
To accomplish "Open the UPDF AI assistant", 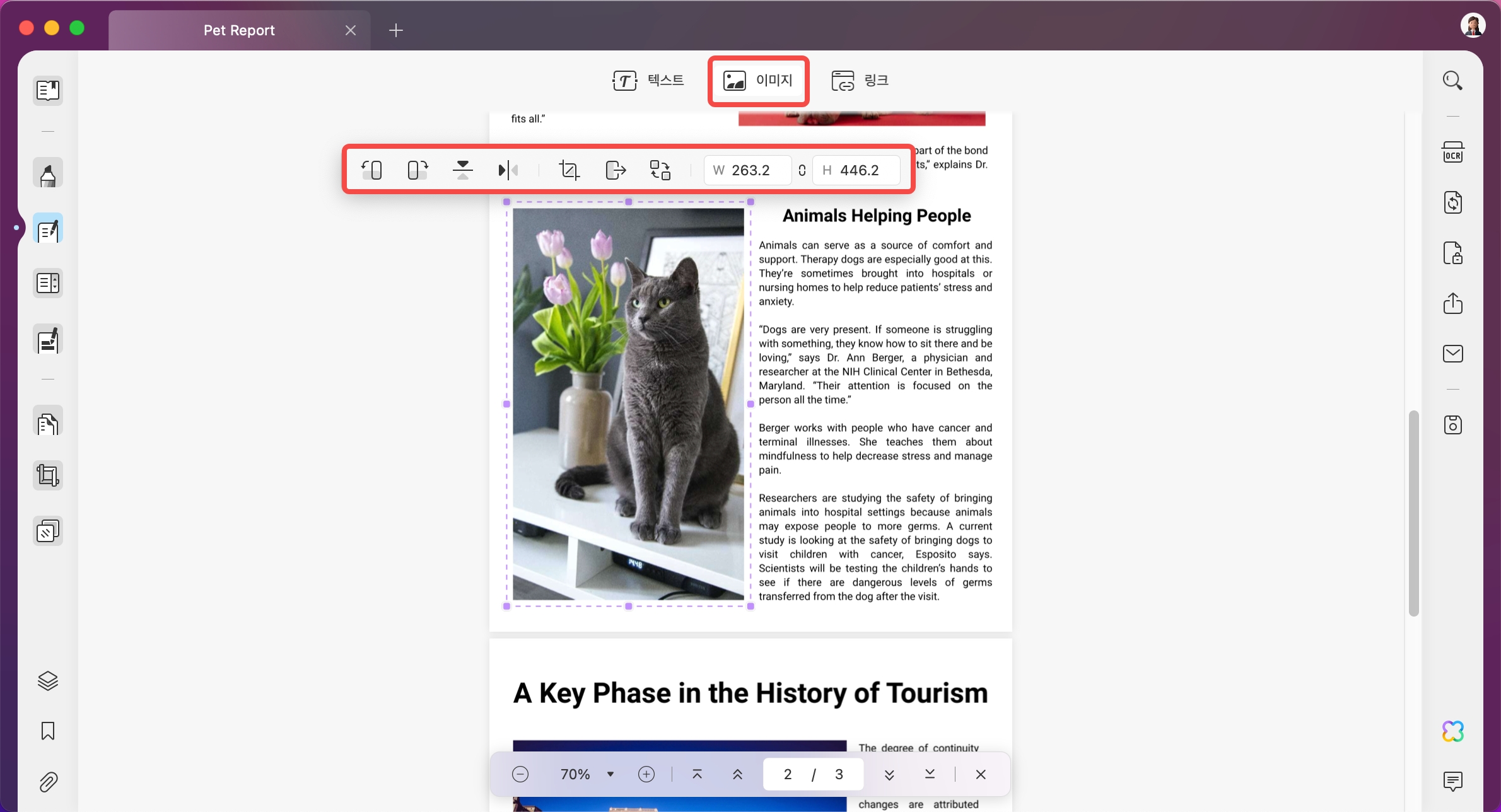I will [1453, 731].
